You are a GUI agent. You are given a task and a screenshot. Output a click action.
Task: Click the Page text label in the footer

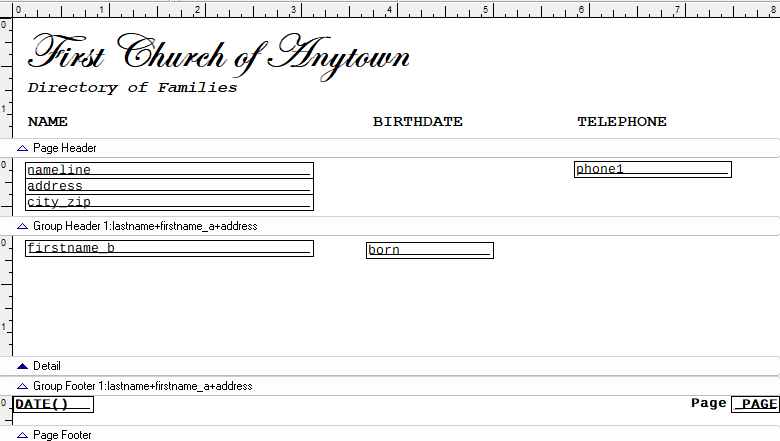[708, 403]
